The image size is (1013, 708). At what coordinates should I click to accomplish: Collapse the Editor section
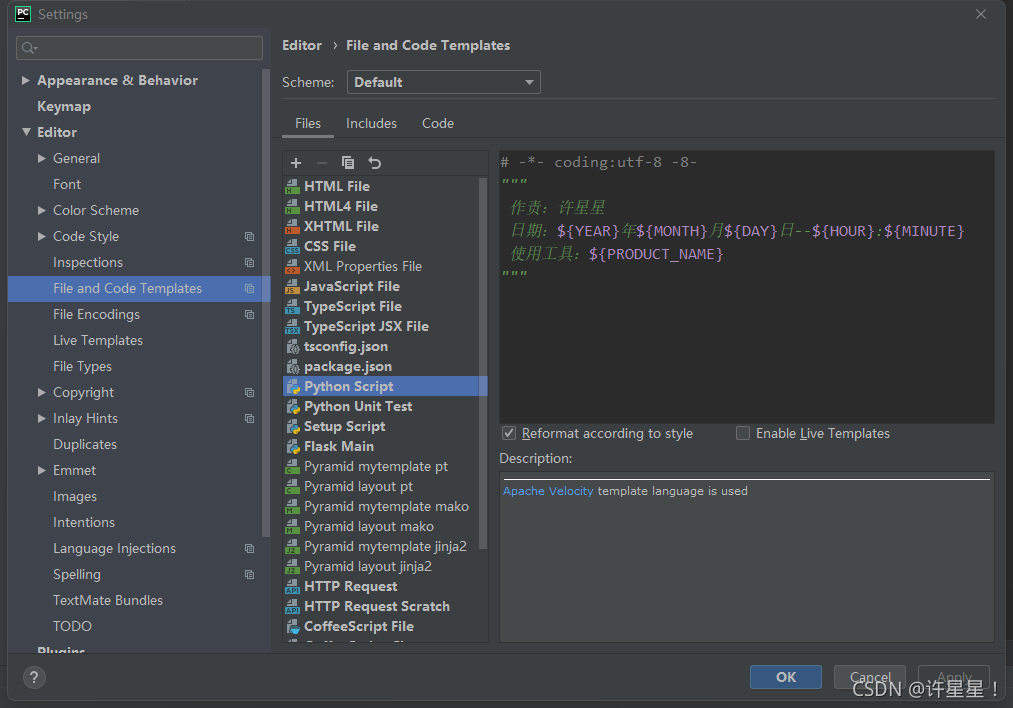pyautogui.click(x=26, y=132)
